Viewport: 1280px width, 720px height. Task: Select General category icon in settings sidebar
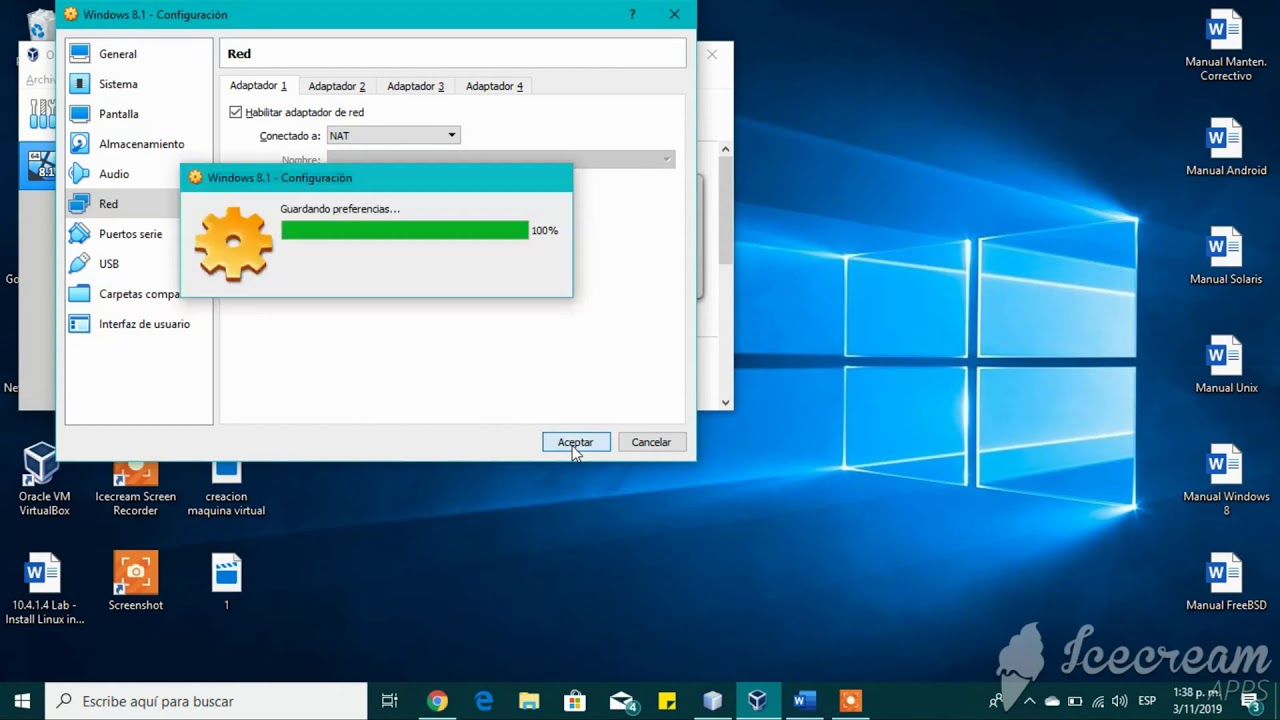point(80,54)
